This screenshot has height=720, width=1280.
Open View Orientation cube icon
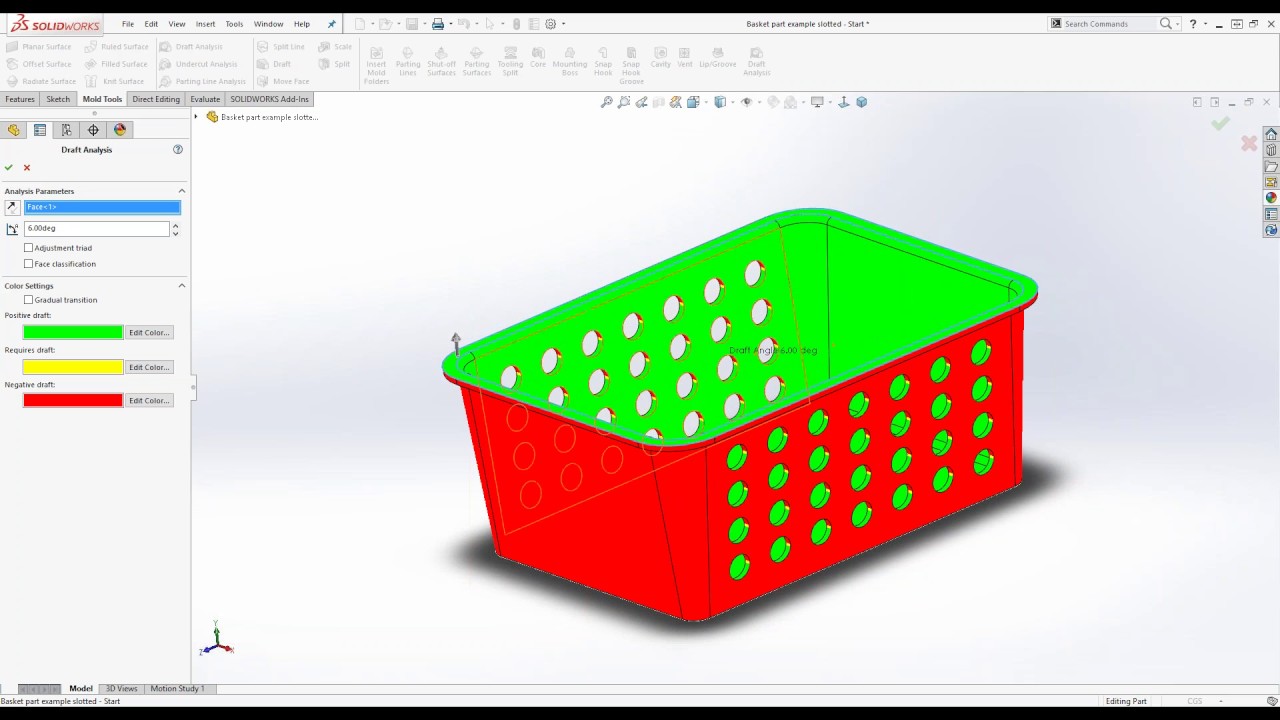pyautogui.click(x=694, y=102)
